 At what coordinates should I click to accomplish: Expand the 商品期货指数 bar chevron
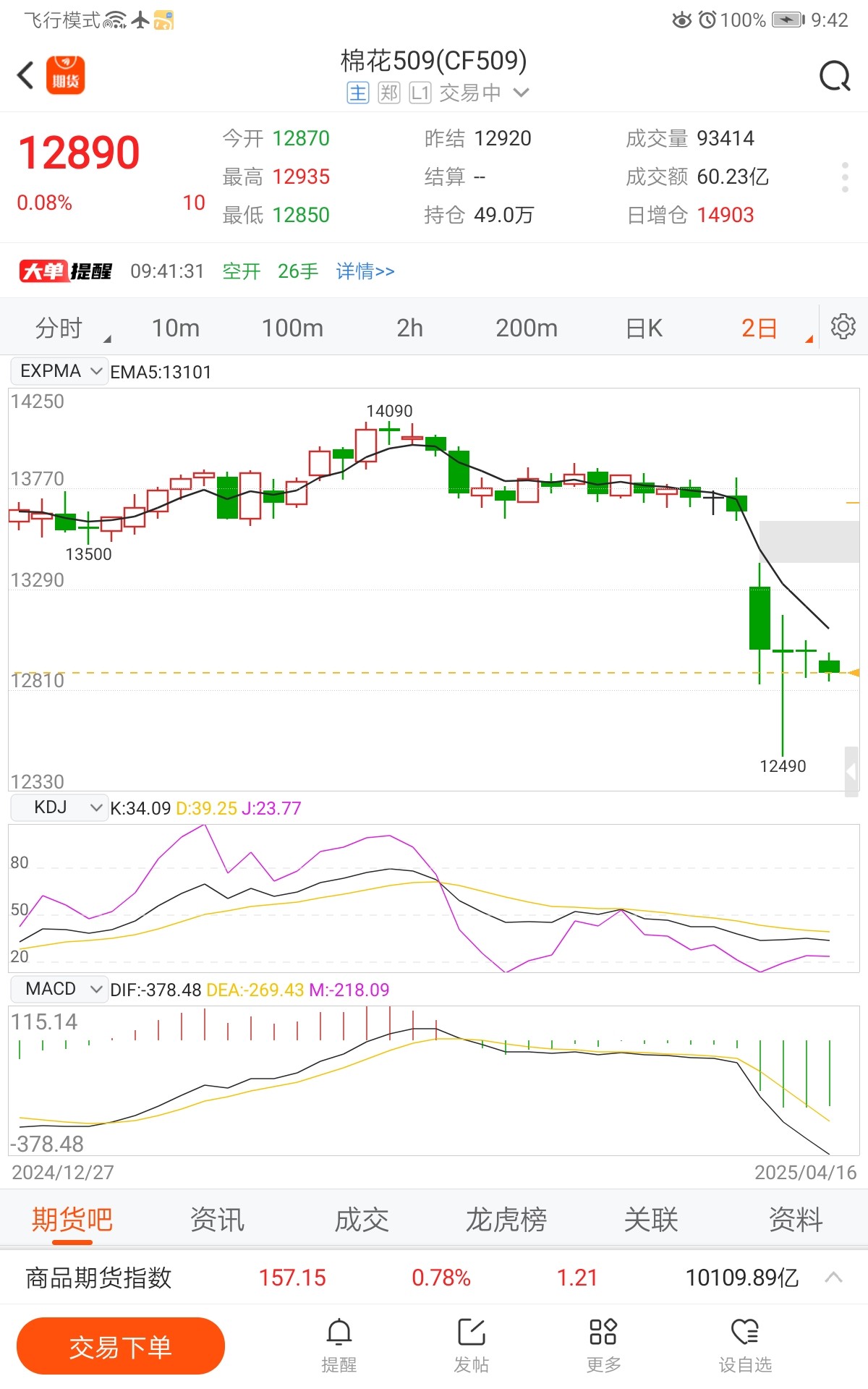click(x=833, y=1278)
